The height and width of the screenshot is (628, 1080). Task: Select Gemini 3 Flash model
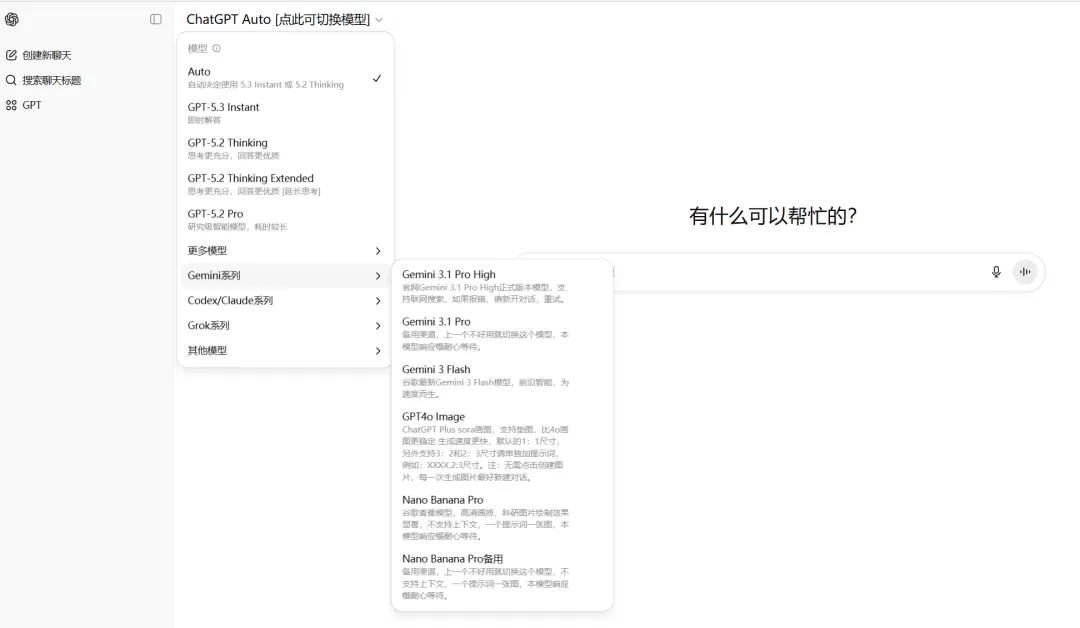(x=501, y=381)
